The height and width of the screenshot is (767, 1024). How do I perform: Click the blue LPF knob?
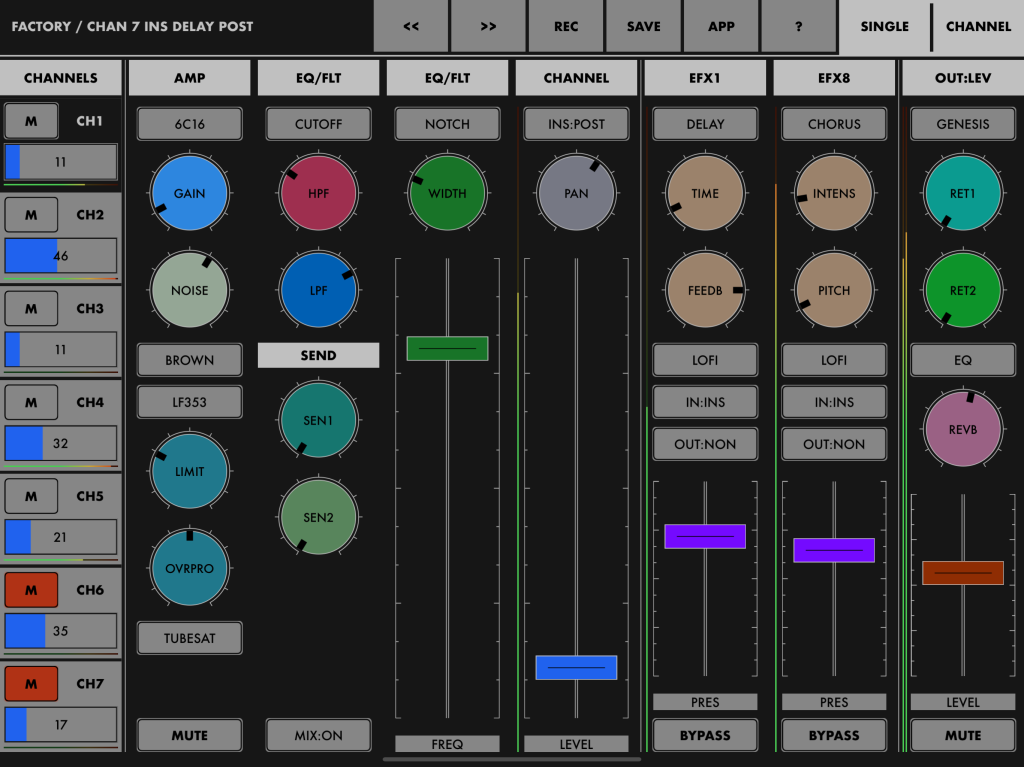click(318, 291)
